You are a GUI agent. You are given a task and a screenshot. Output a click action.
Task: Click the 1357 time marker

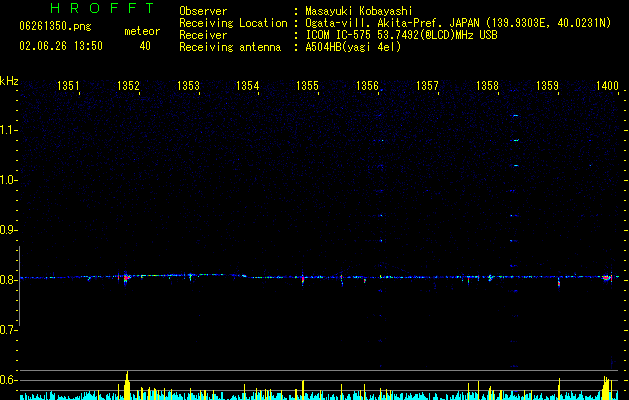(x=427, y=86)
